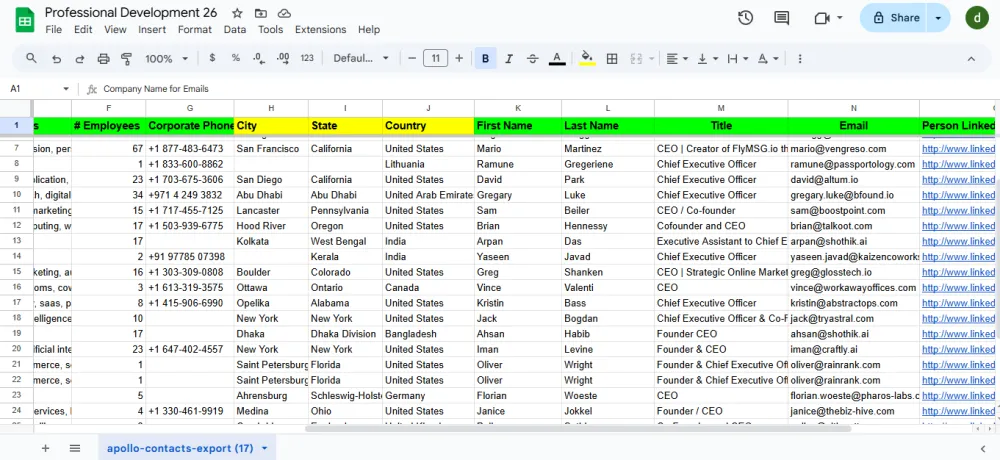
Task: Decrease font size minus button
Action: click(x=412, y=59)
